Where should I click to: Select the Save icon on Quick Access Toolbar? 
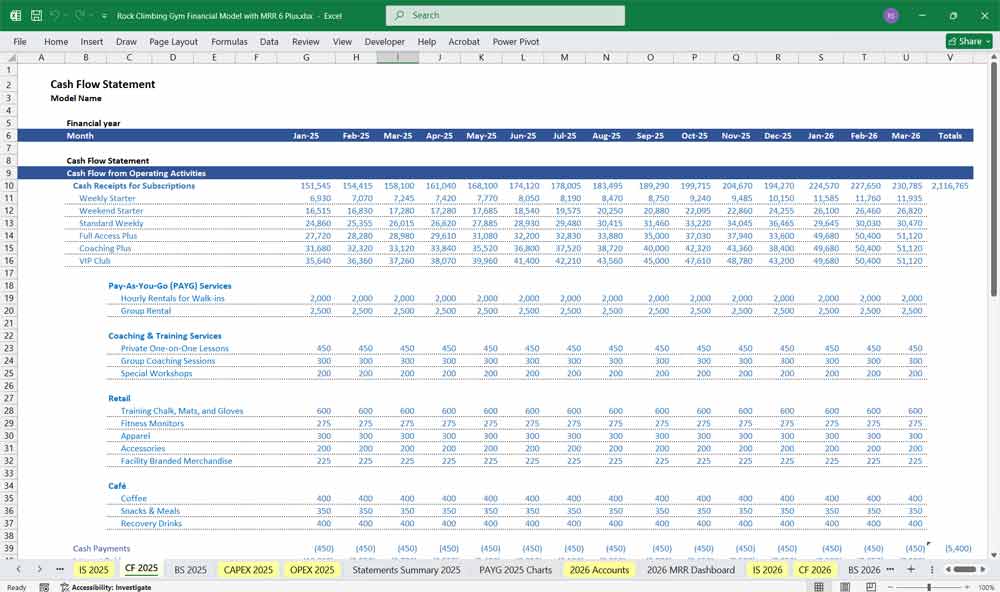coord(35,15)
